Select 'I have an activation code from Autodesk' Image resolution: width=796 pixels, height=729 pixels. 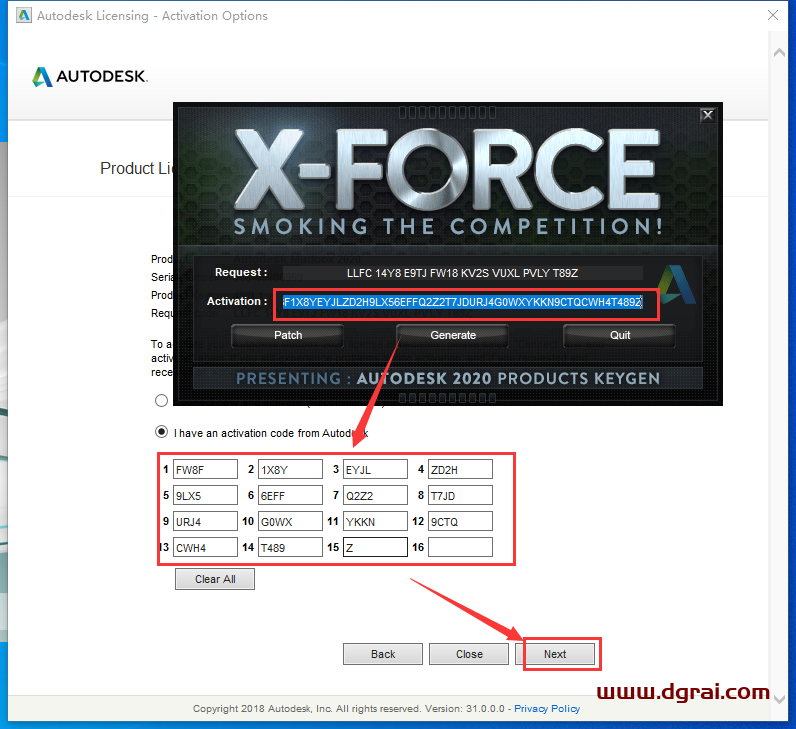pyautogui.click(x=161, y=433)
